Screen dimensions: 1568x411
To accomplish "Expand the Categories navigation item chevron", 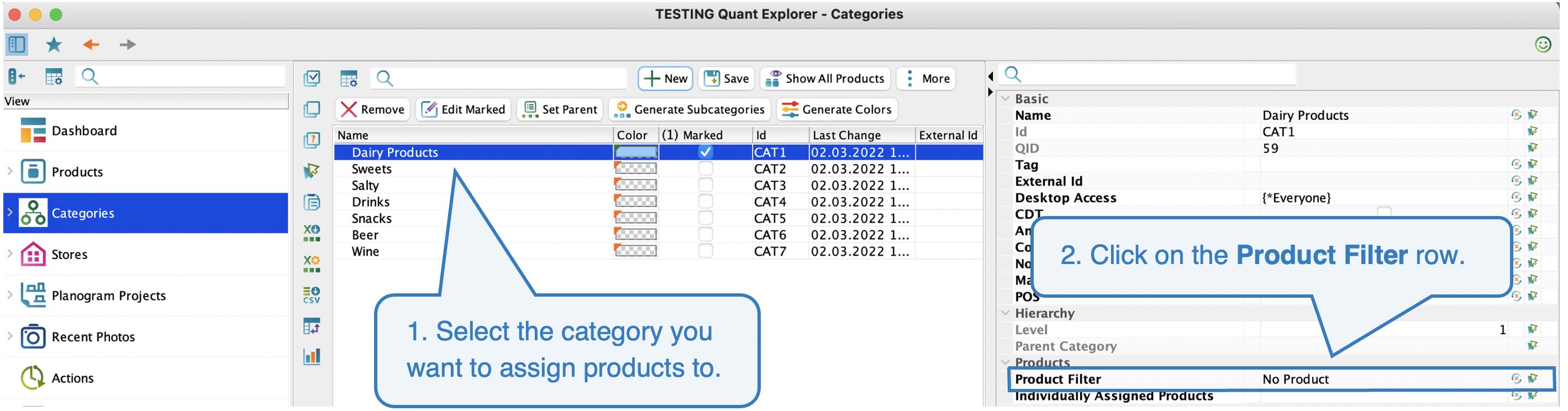I will click(x=10, y=213).
